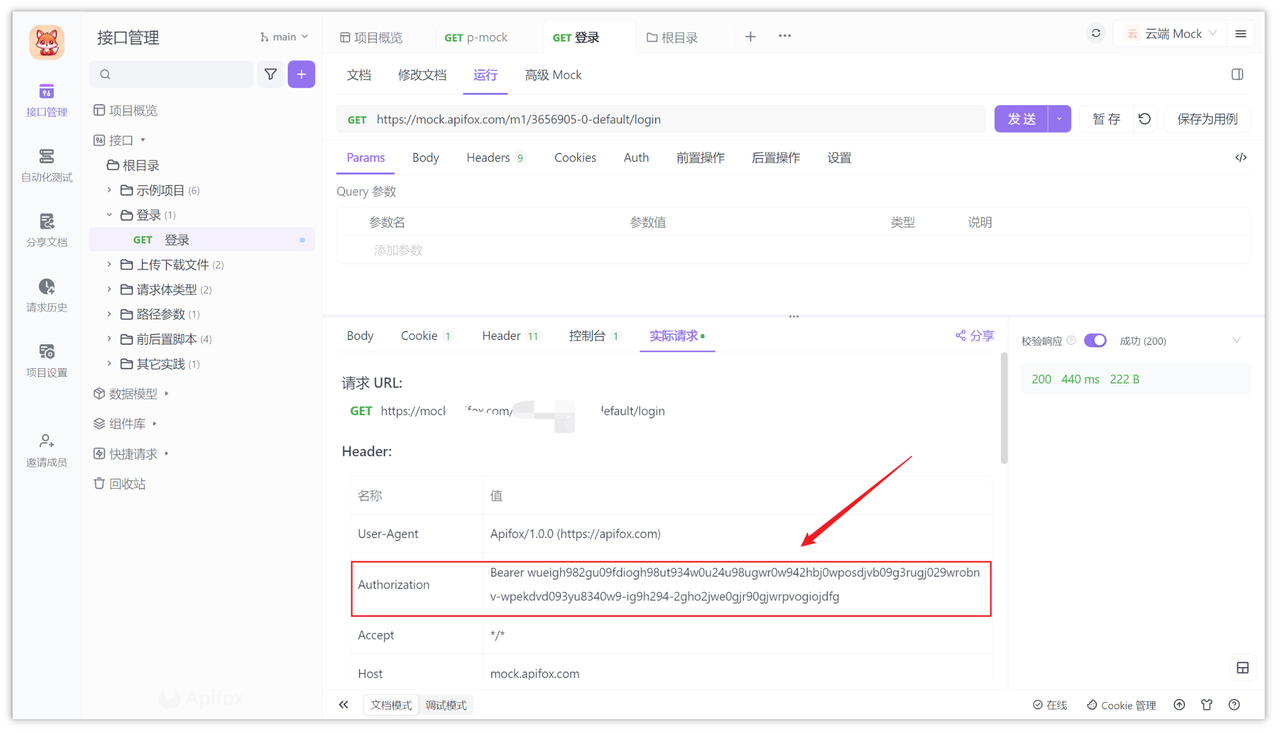Expand the 示例项目 folder
The height and width of the screenshot is (732, 1280).
(109, 190)
